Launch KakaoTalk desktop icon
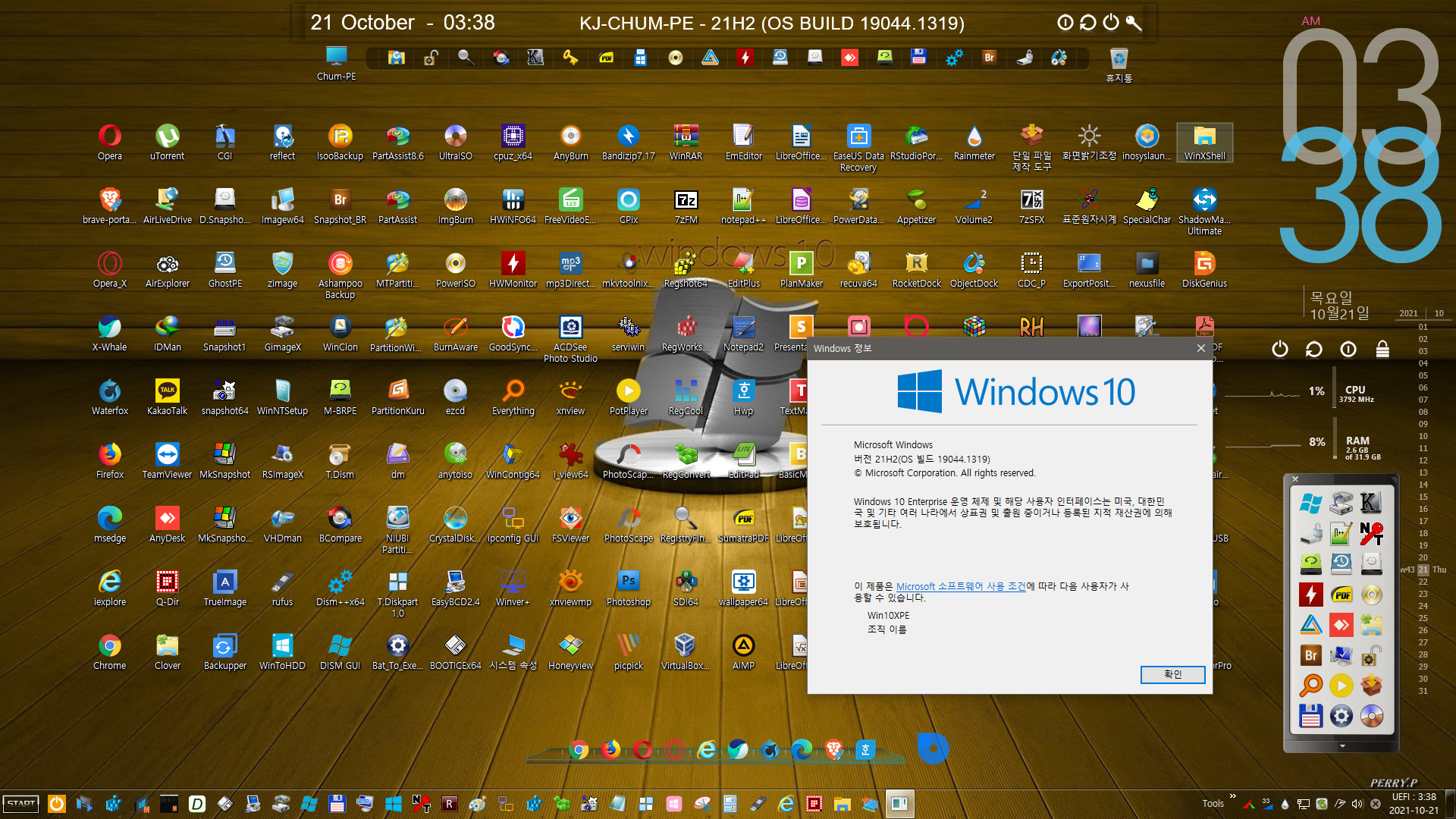This screenshot has width=1456, height=819. pyautogui.click(x=167, y=397)
